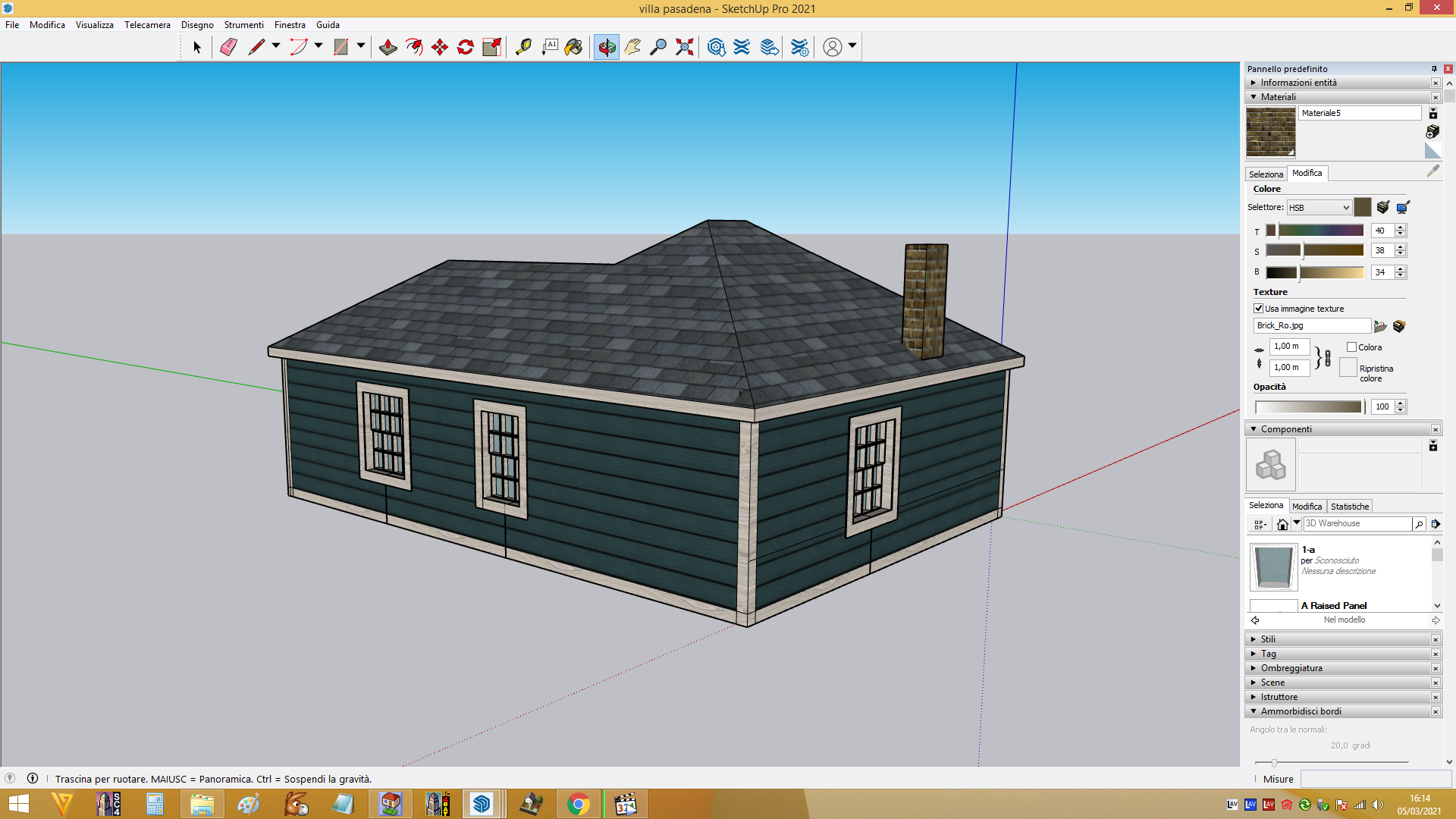Open the Disegno menu
Screen dimensions: 1456x819
click(197, 25)
